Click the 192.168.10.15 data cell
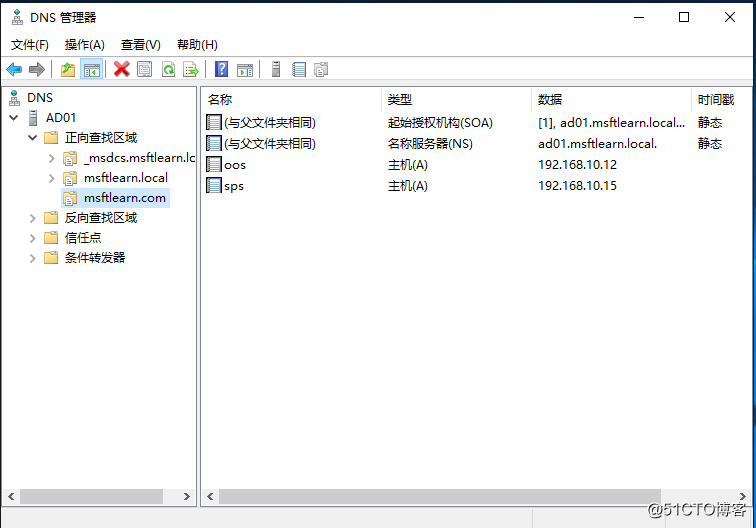Image resolution: width=756 pixels, height=528 pixels. click(577, 186)
